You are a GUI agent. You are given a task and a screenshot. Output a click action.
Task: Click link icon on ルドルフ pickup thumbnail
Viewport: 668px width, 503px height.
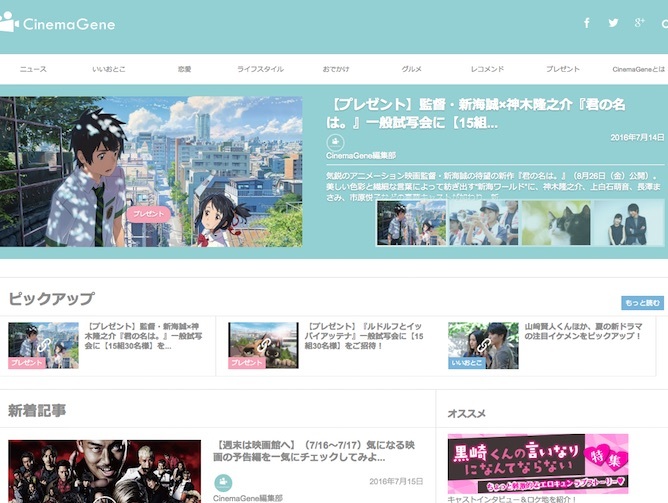coord(263,345)
